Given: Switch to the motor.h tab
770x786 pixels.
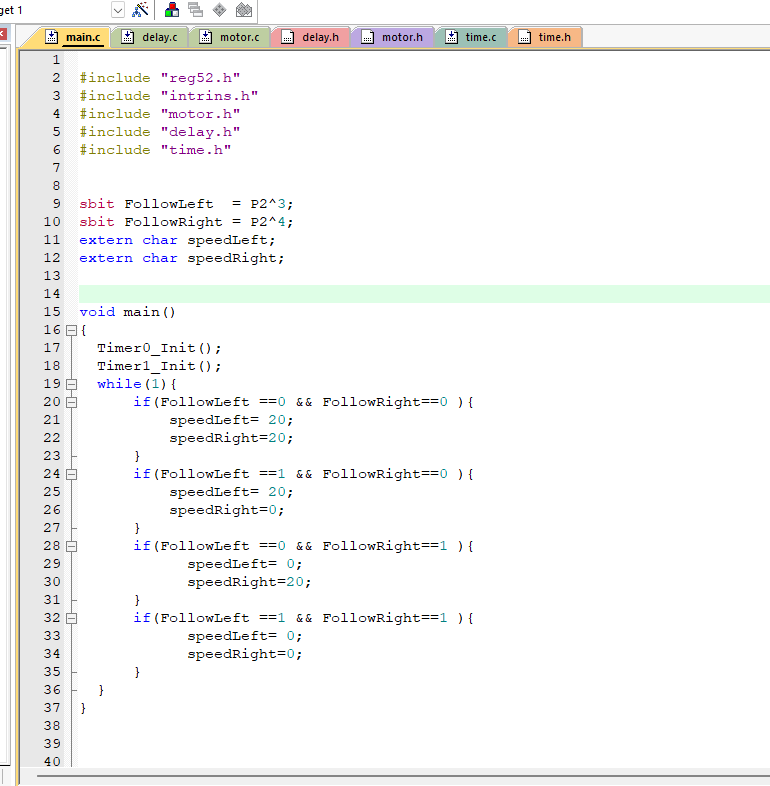Looking at the screenshot, I should (x=393, y=37).
